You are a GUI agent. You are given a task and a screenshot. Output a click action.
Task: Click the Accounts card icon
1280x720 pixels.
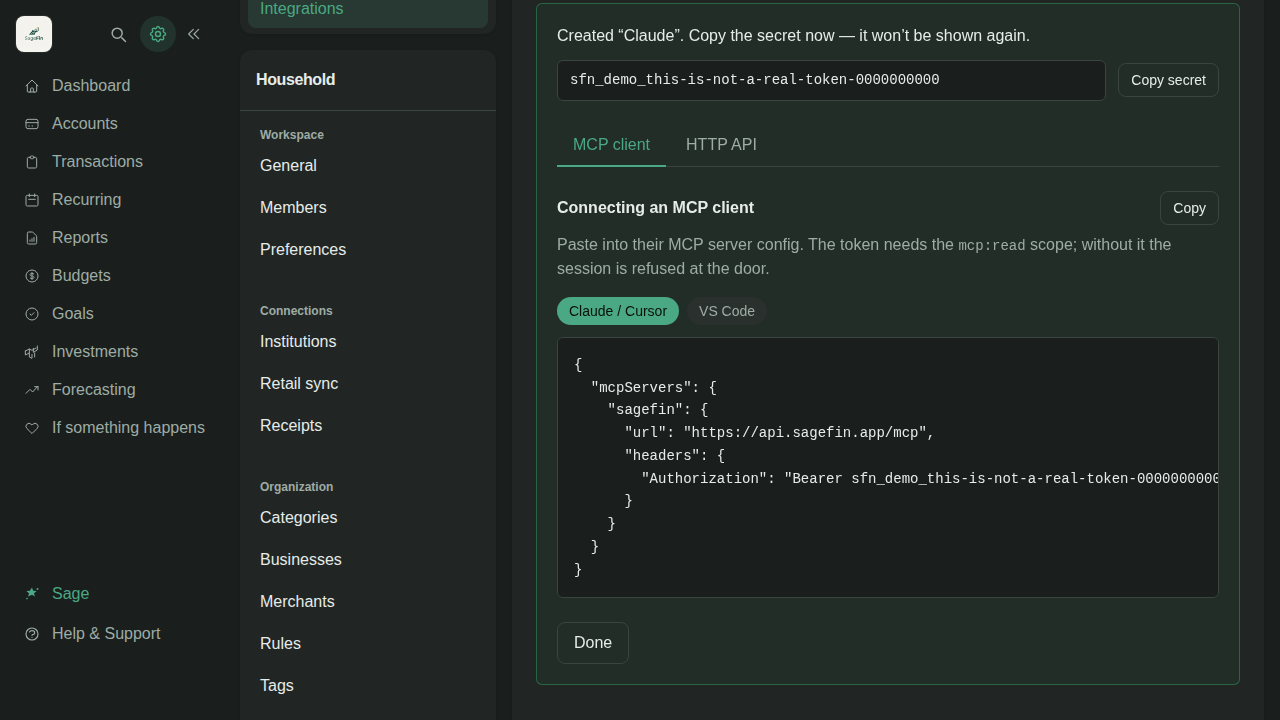point(32,124)
